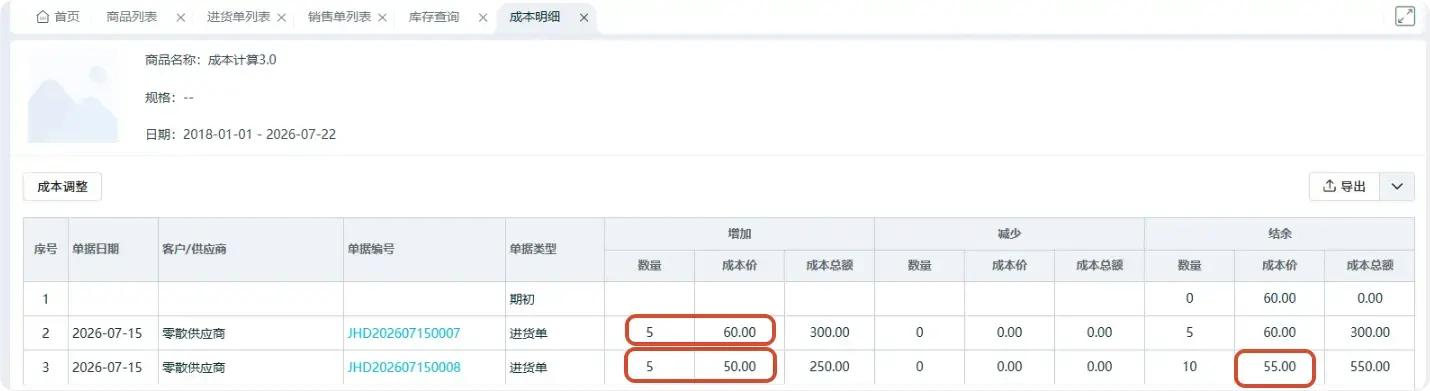
Task: Close the 库存查询 tab
Action: coord(483,18)
